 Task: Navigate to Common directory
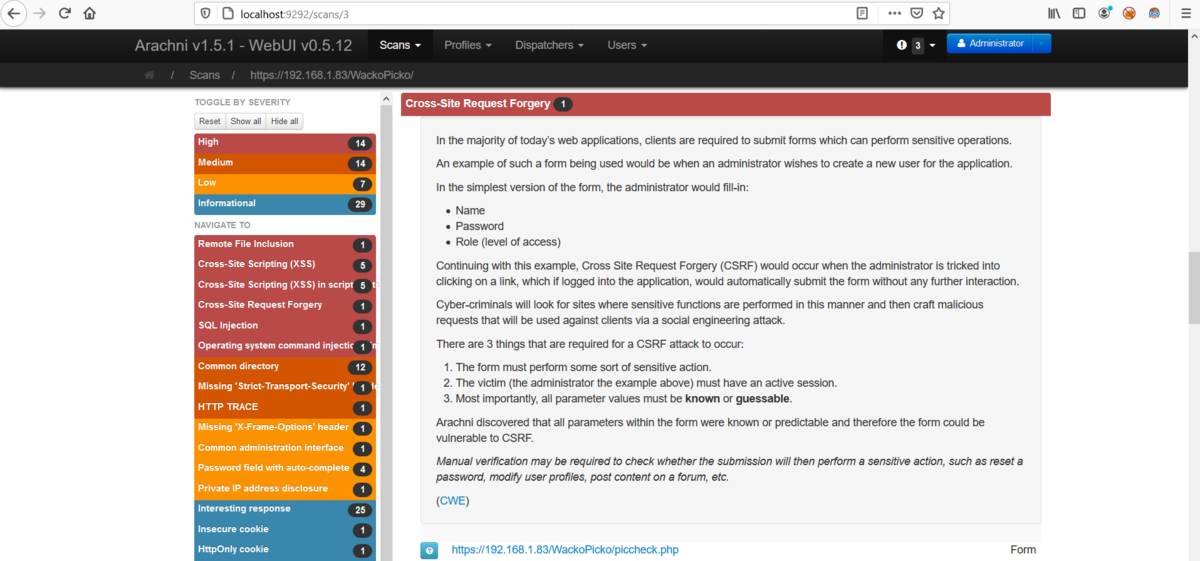click(x=285, y=367)
